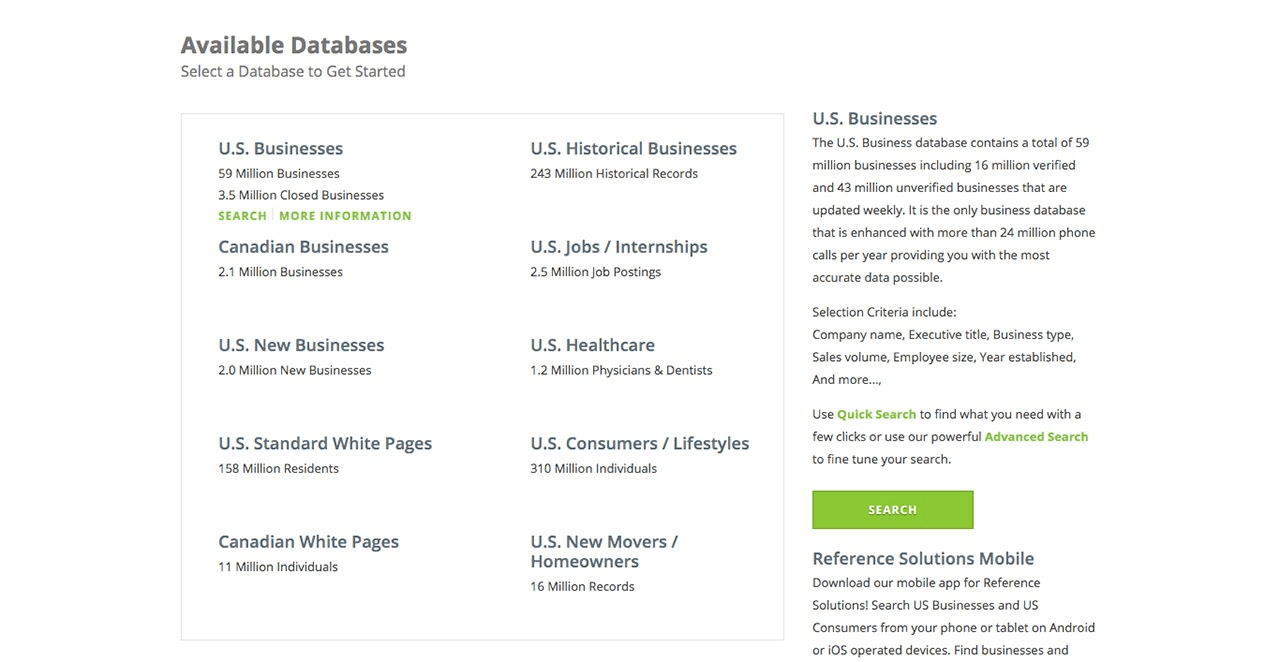The height and width of the screenshot is (662, 1280).
Task: Choose U.S. Standard White Pages
Action: click(x=325, y=443)
